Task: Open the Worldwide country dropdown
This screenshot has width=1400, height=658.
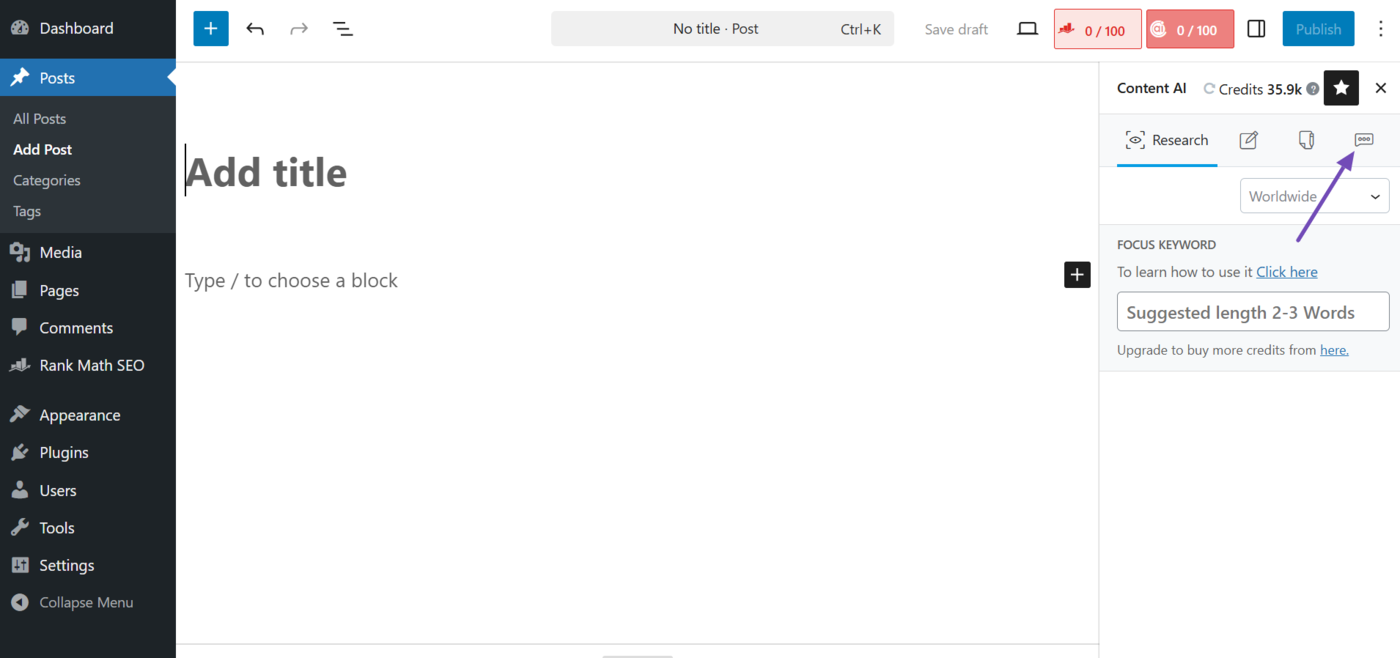Action: tap(1313, 196)
